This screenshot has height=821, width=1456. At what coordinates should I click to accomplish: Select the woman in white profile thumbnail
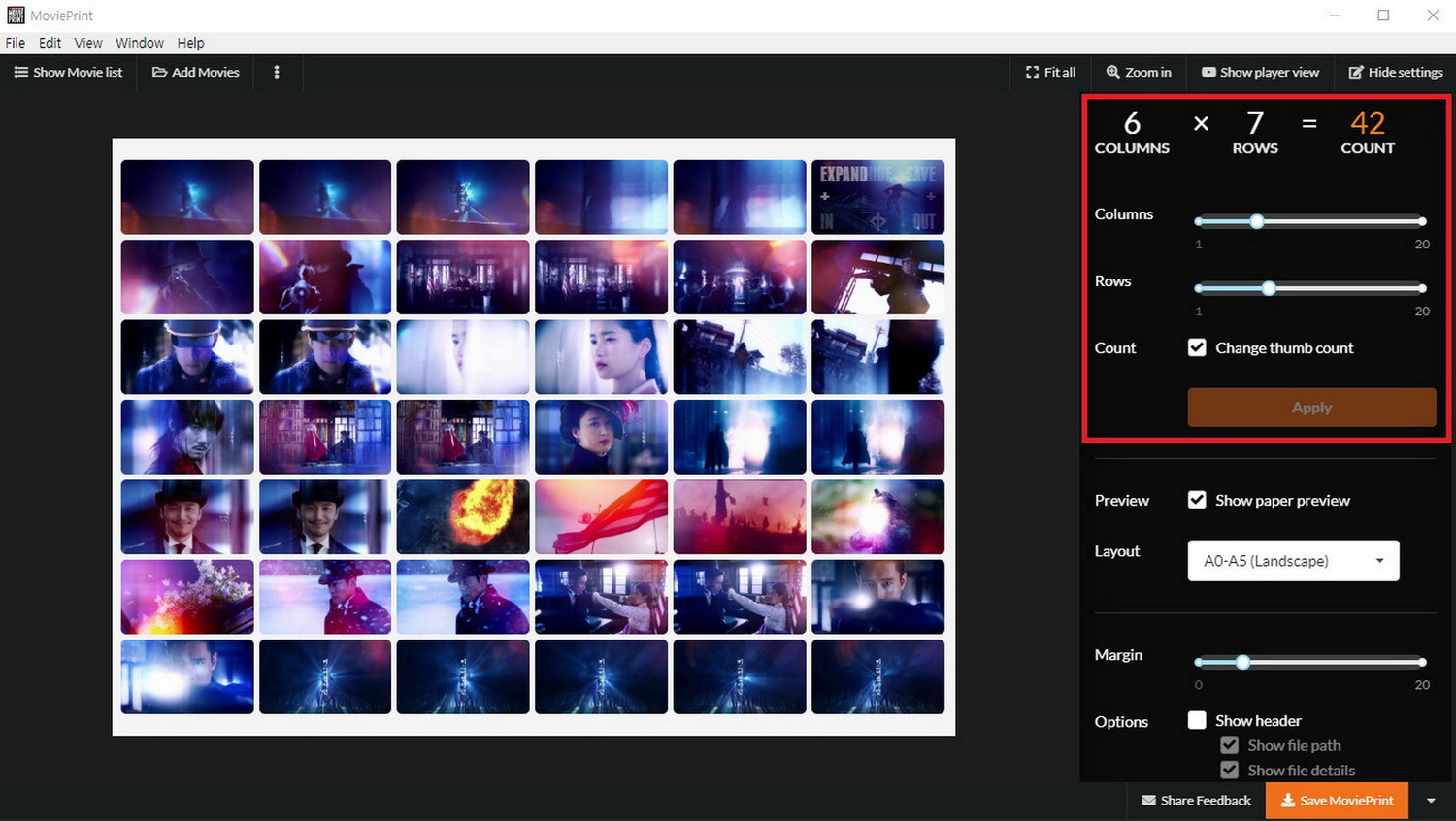(x=601, y=357)
